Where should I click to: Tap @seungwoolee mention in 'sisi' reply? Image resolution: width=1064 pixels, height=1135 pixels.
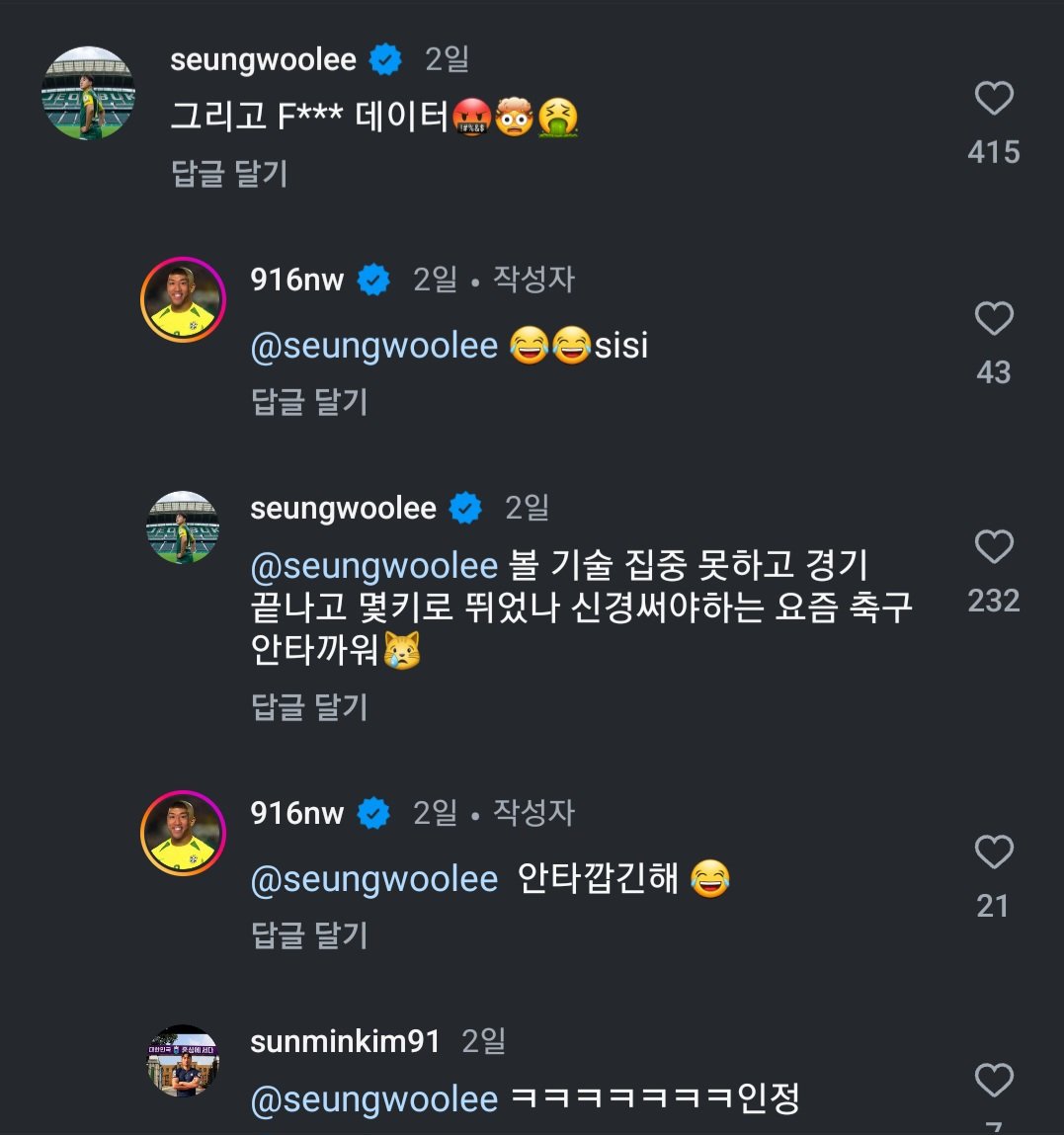click(x=374, y=346)
